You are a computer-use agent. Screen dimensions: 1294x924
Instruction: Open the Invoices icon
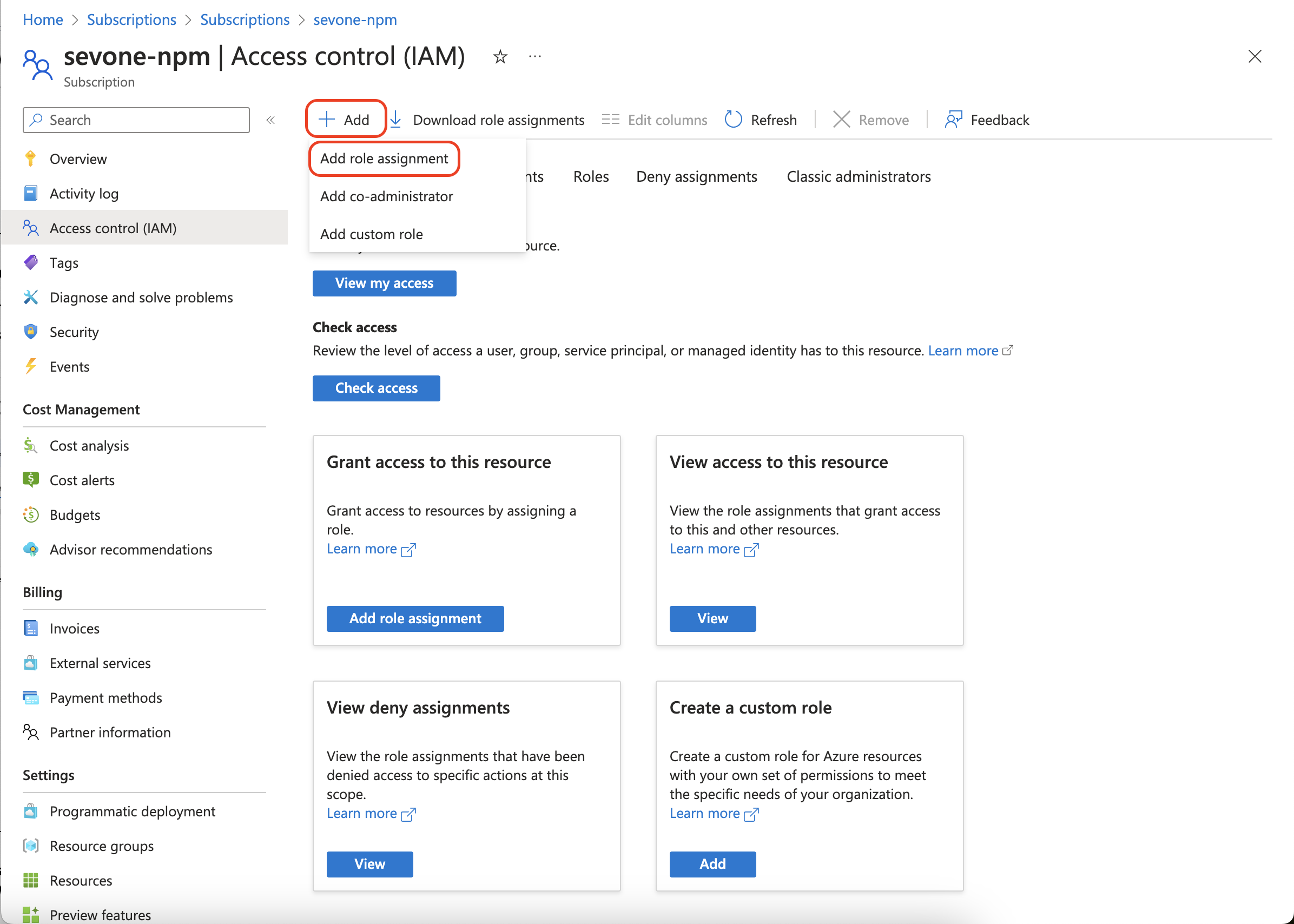[31, 628]
